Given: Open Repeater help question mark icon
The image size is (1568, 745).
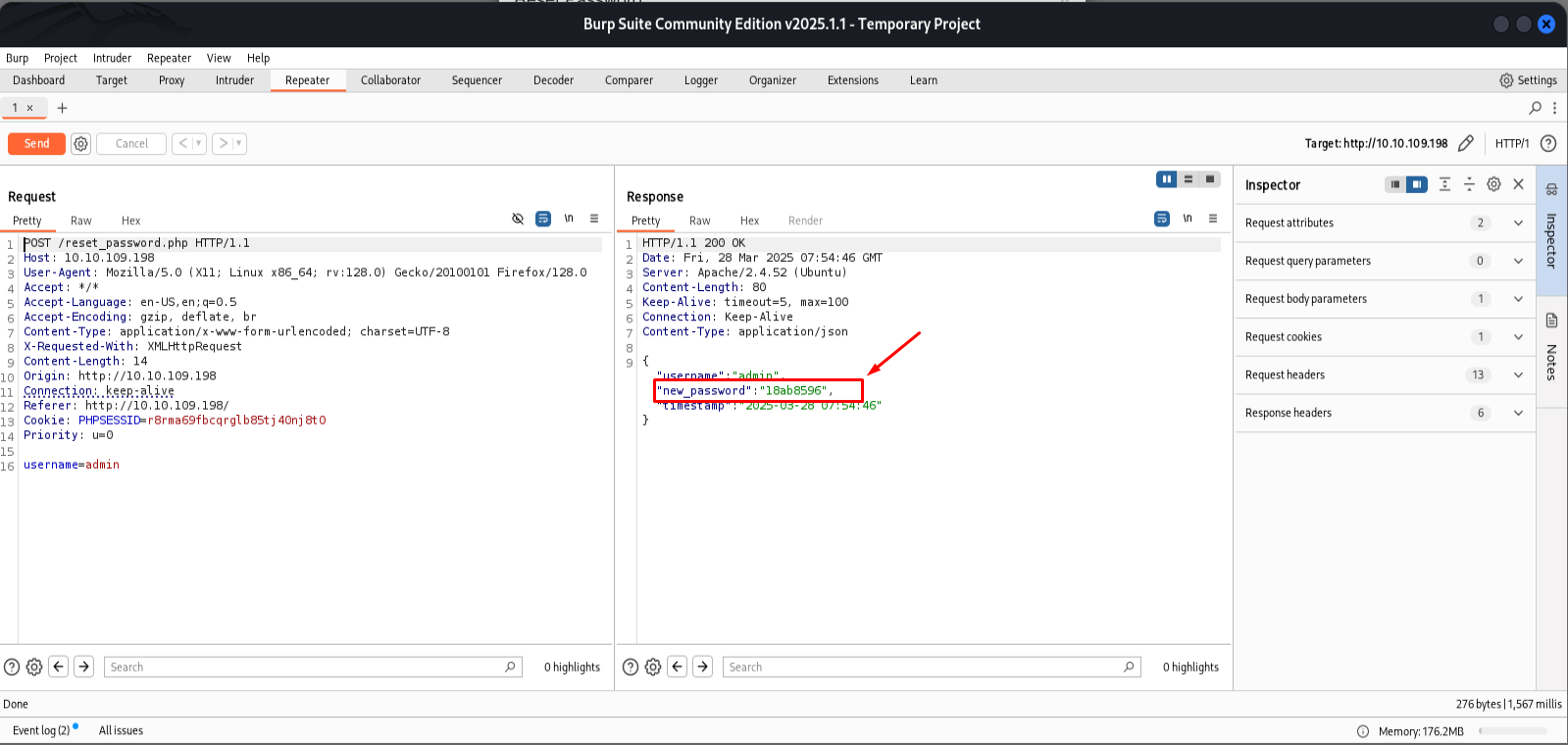Looking at the screenshot, I should [x=1548, y=143].
